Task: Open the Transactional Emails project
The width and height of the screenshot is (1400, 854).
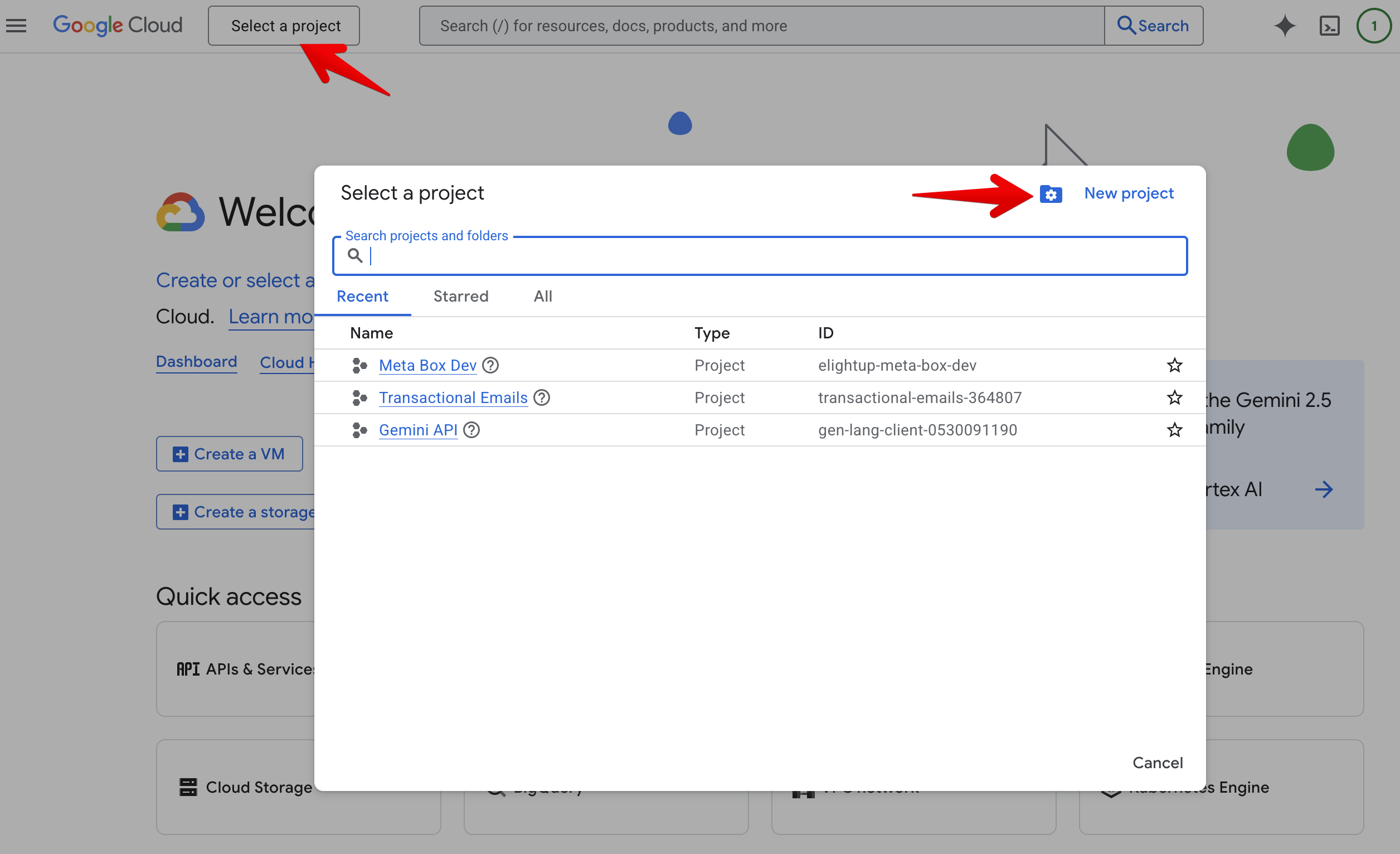Action: click(x=453, y=398)
